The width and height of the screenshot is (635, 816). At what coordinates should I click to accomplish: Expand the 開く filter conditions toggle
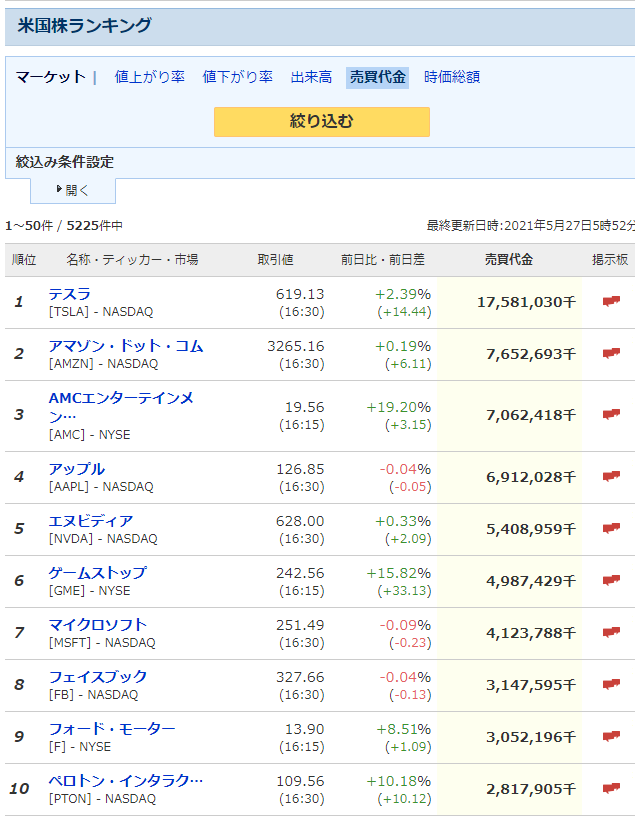tap(73, 190)
